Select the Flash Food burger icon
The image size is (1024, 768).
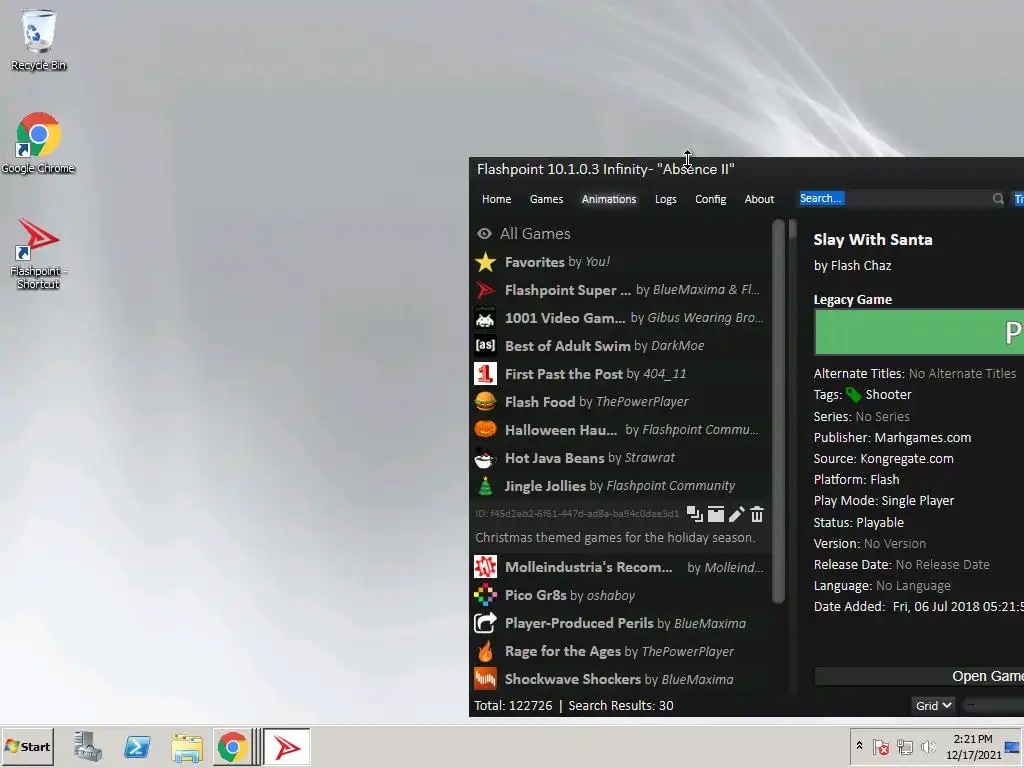485,402
